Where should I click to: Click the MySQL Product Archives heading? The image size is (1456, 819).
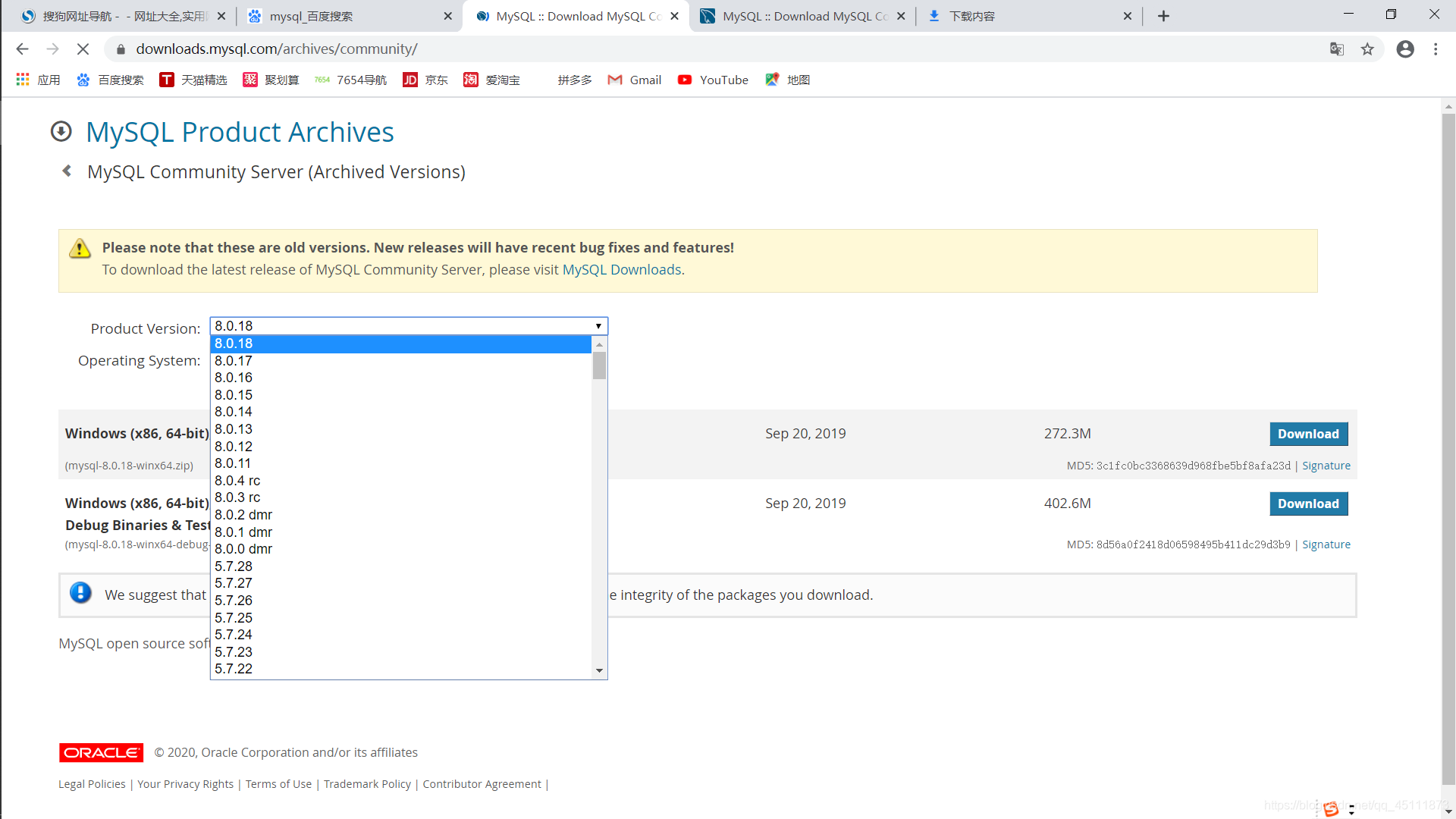240,132
